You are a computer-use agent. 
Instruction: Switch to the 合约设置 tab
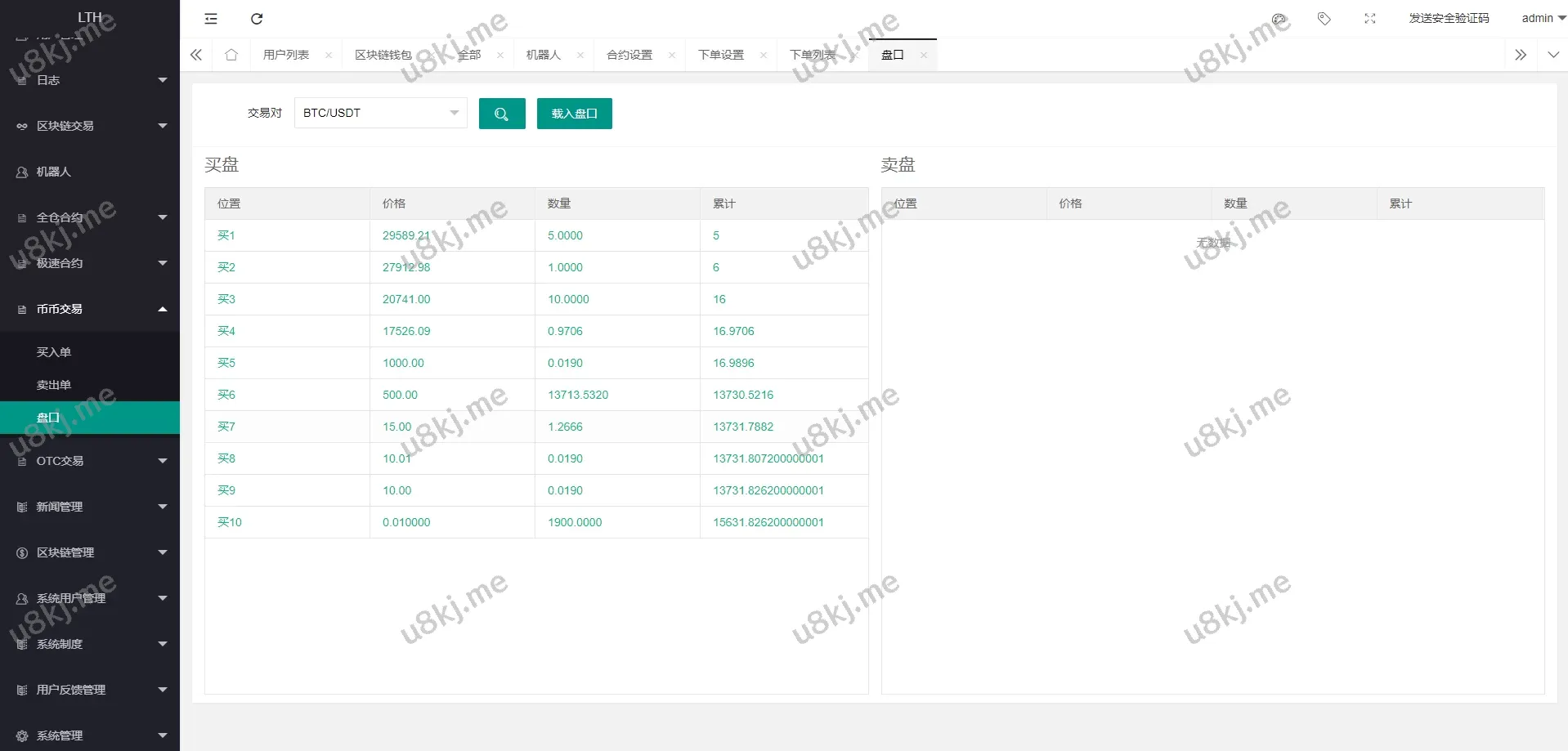[x=629, y=55]
